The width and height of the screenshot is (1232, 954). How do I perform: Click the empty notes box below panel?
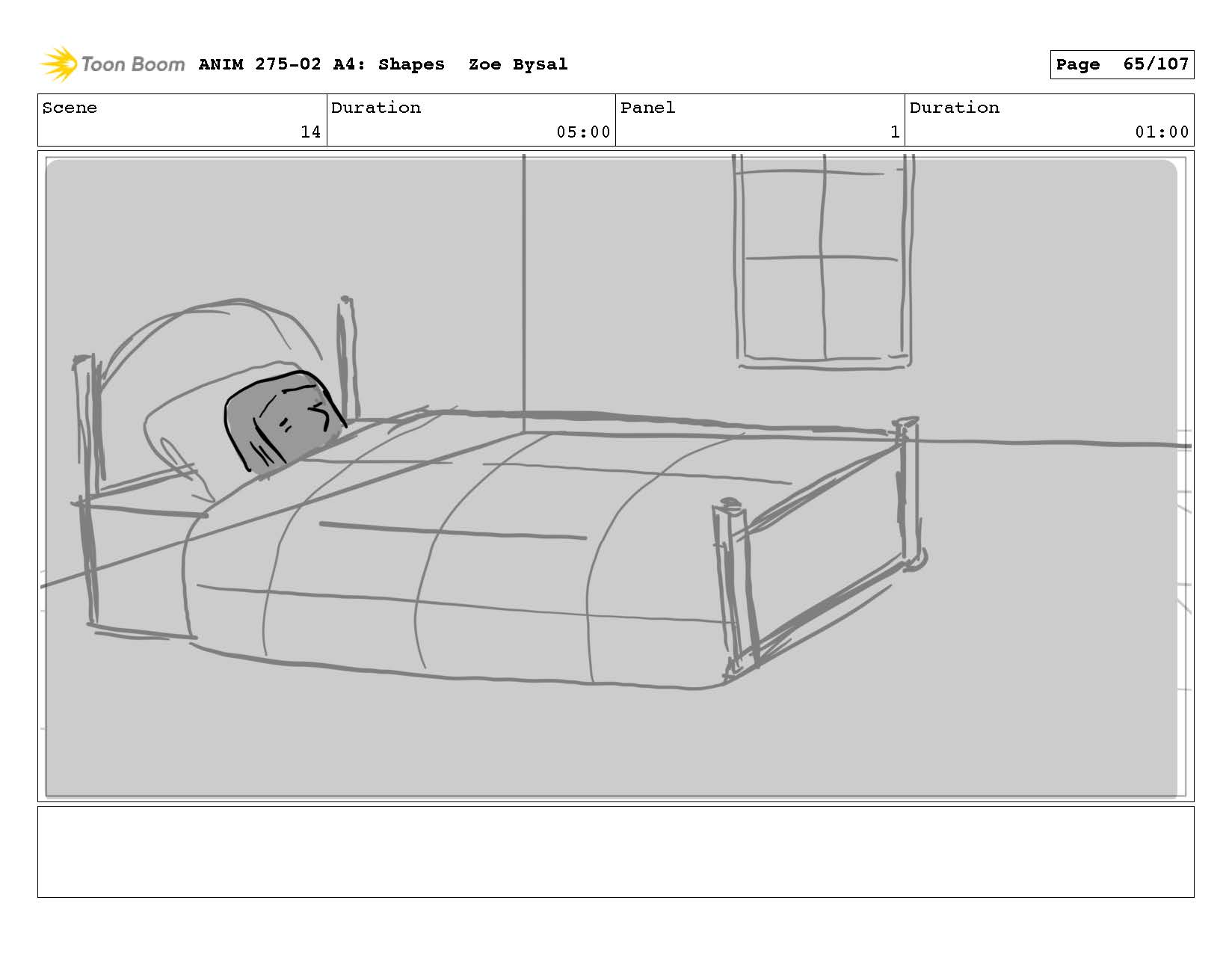tap(615, 852)
